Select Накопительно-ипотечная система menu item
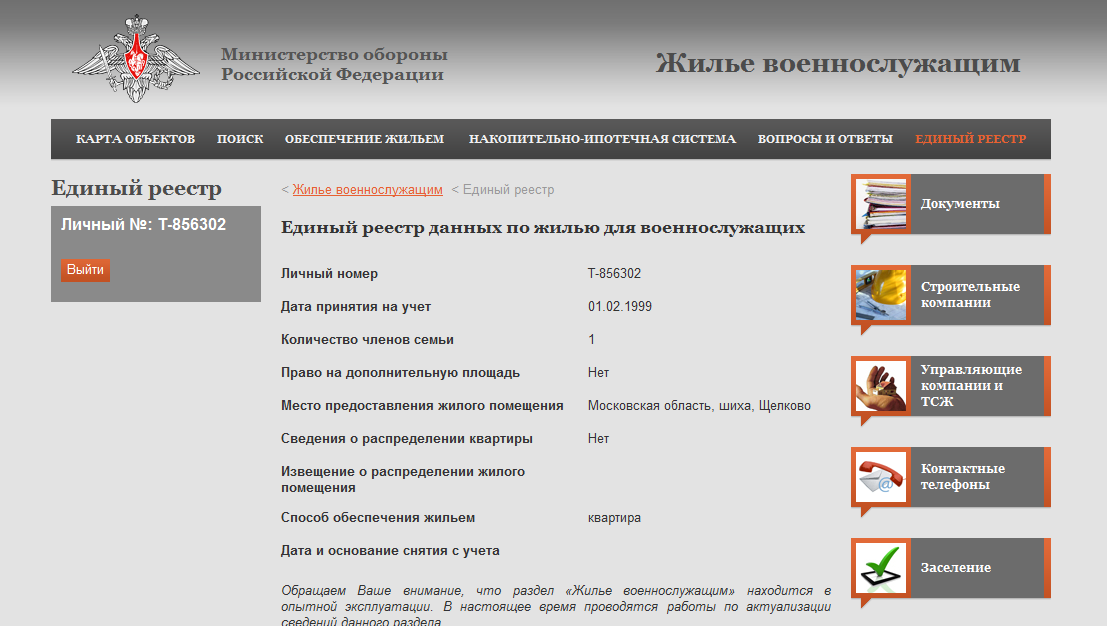Image resolution: width=1107 pixels, height=626 pixels. (602, 139)
